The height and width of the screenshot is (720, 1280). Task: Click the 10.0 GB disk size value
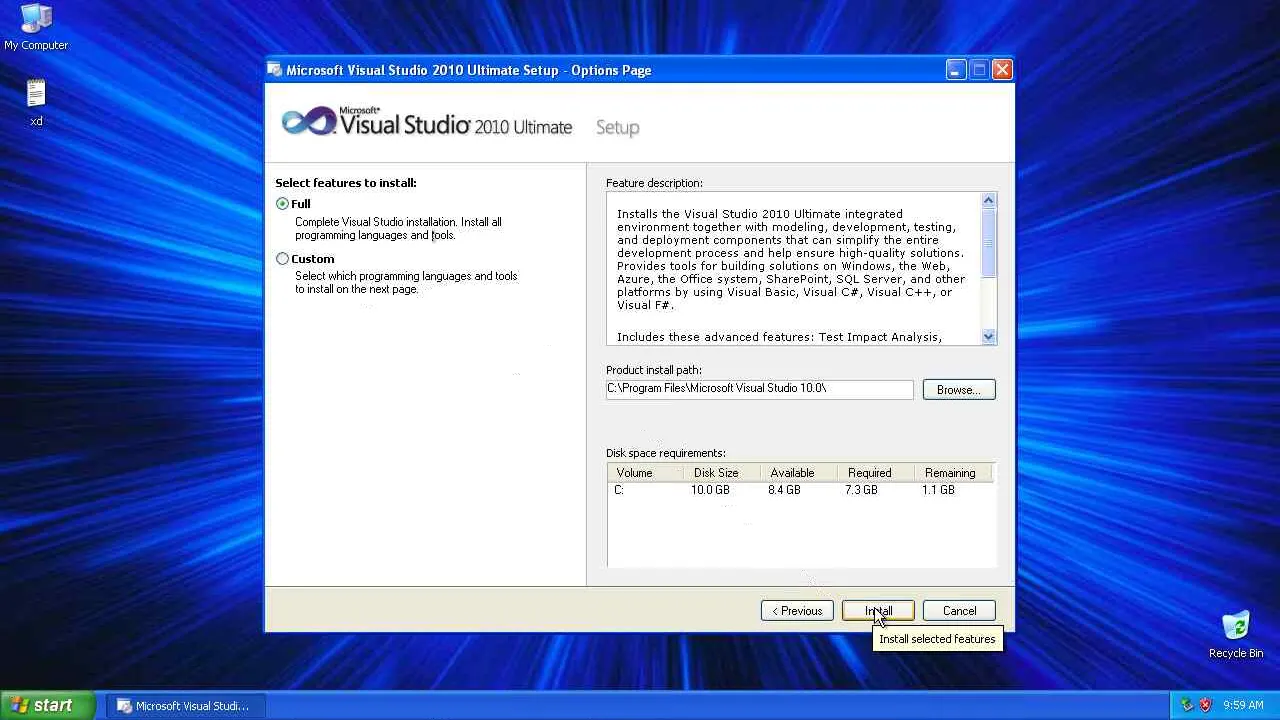pos(710,490)
